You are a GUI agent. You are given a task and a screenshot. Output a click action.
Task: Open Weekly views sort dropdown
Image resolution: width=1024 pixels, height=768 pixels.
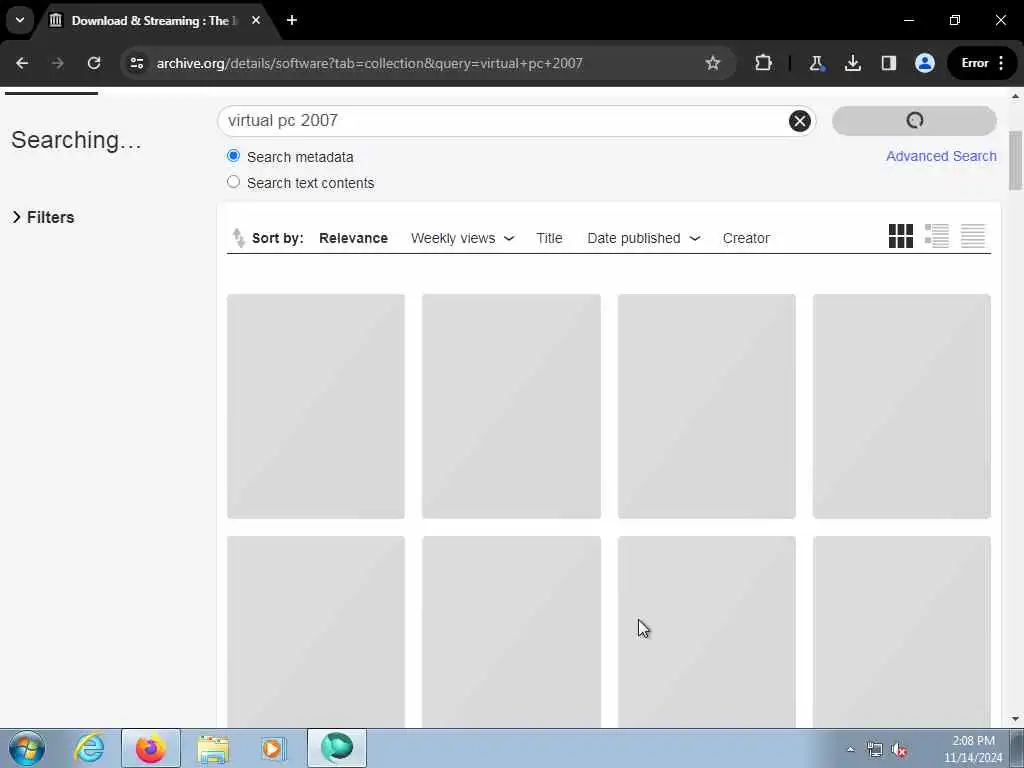coord(462,238)
